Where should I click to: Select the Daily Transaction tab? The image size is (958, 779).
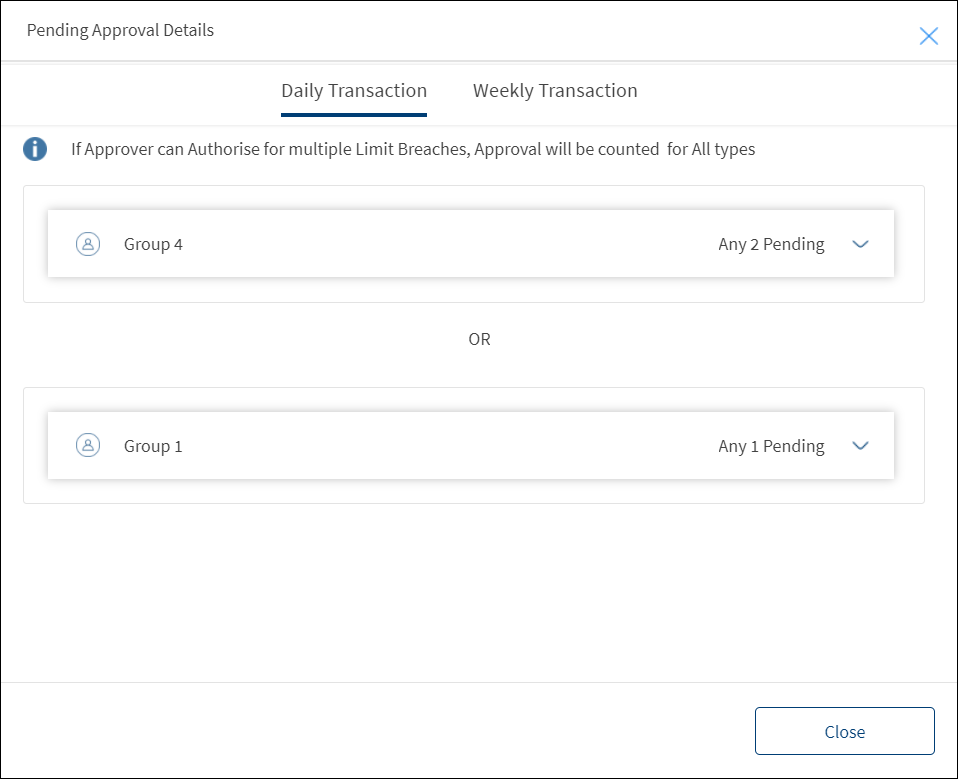coord(354,91)
